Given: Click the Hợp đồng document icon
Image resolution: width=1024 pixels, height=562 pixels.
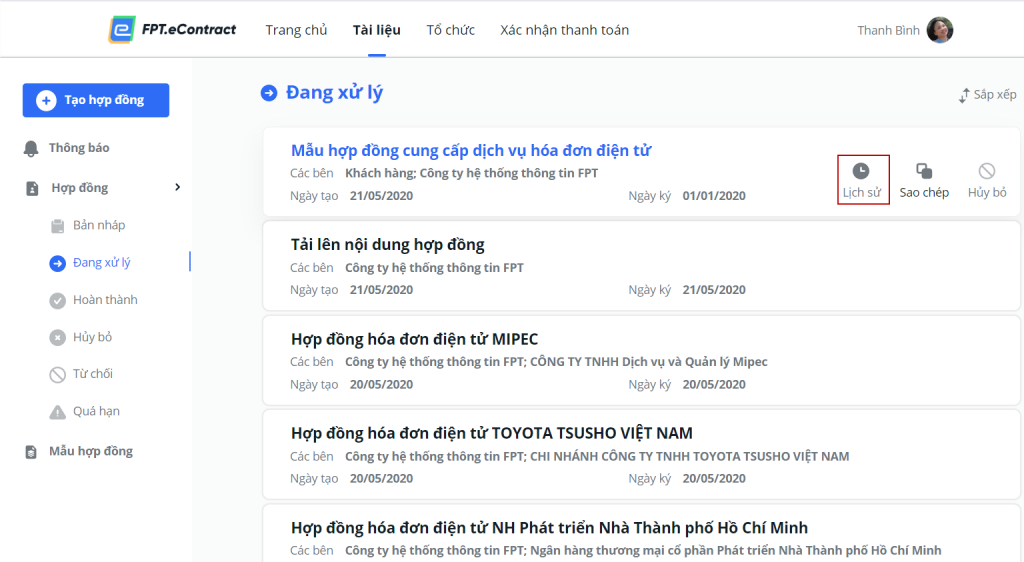Looking at the screenshot, I should [x=32, y=189].
